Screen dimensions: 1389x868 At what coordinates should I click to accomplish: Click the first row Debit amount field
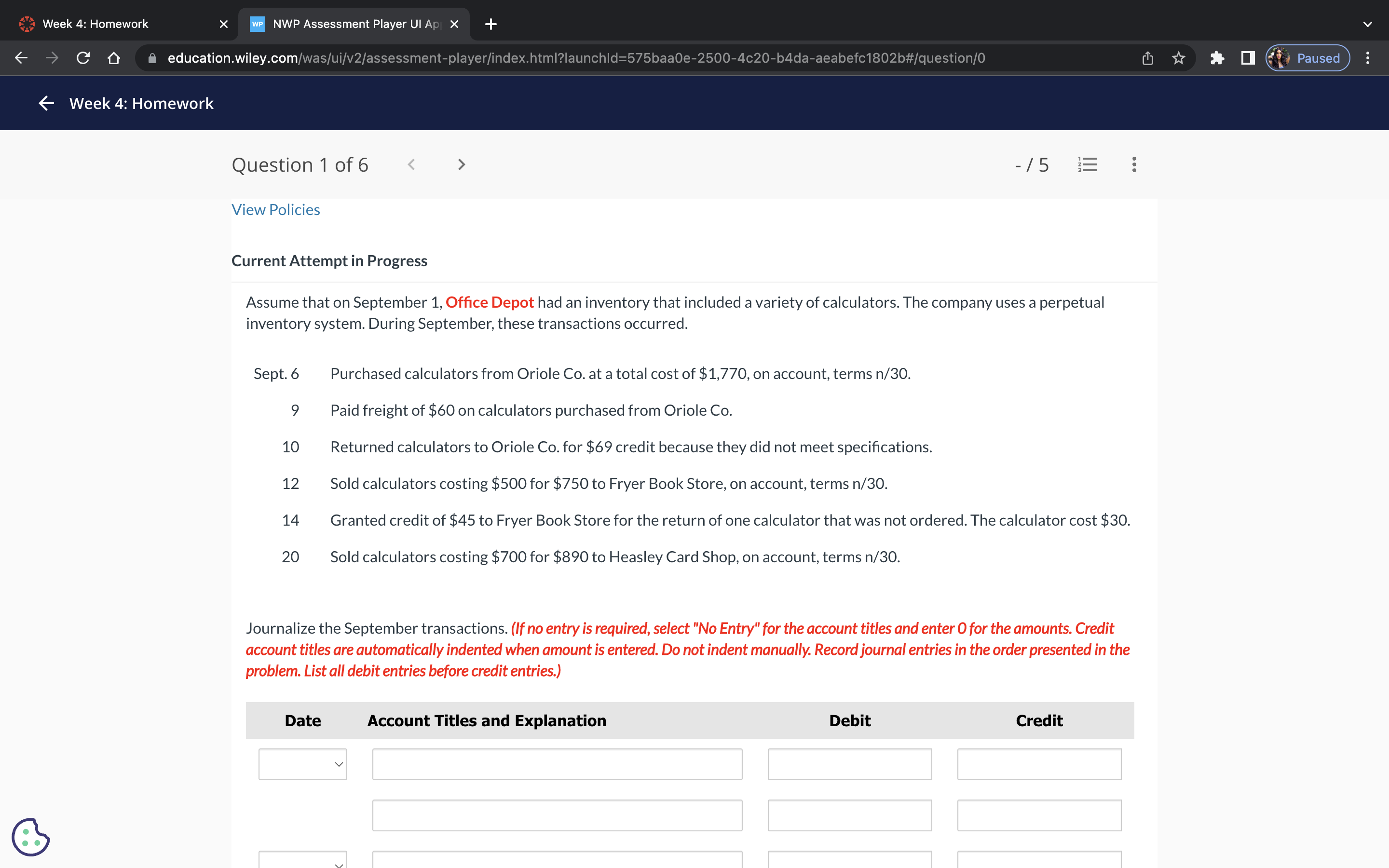[x=849, y=764]
